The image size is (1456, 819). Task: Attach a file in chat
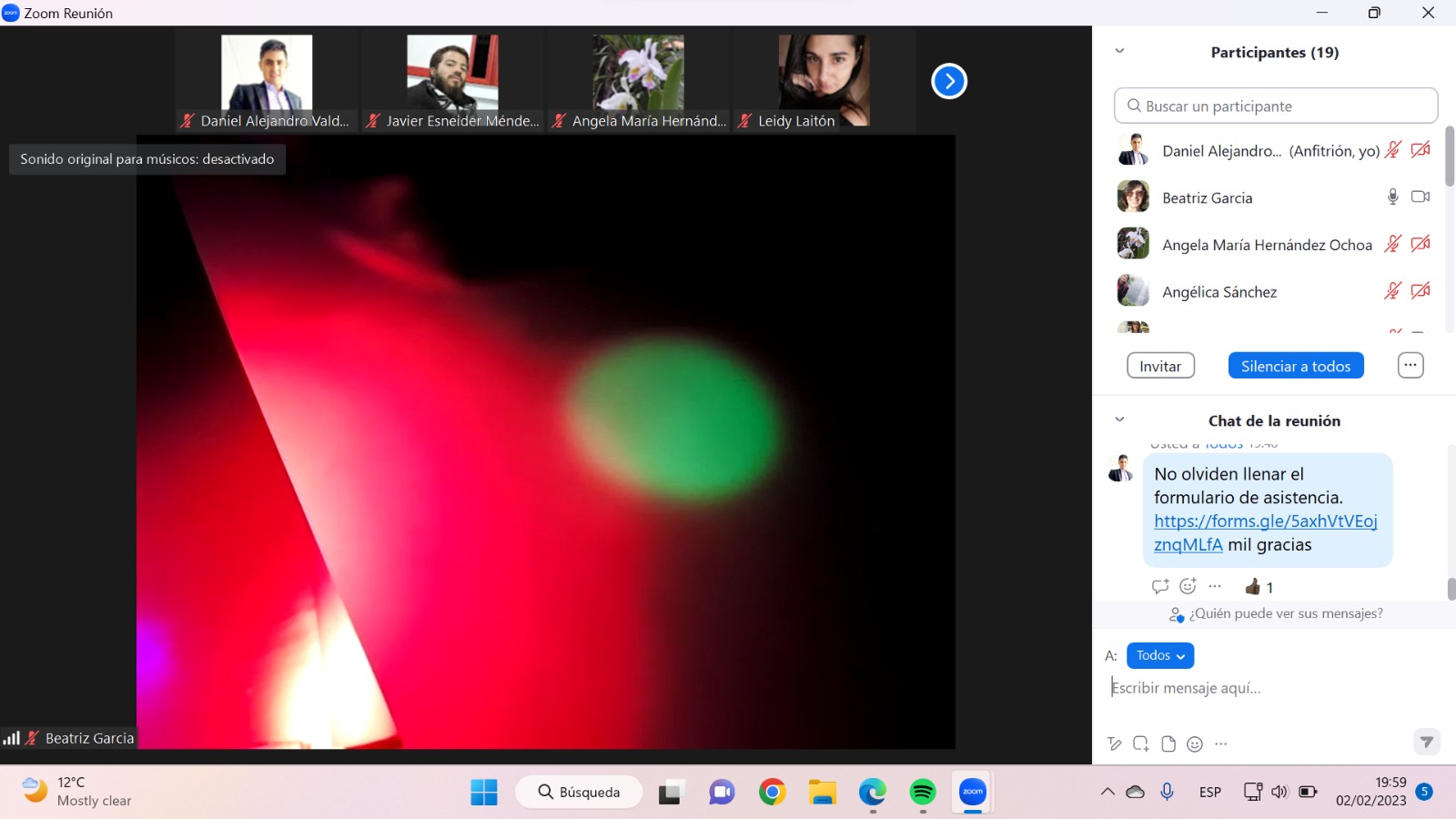coord(1168,744)
